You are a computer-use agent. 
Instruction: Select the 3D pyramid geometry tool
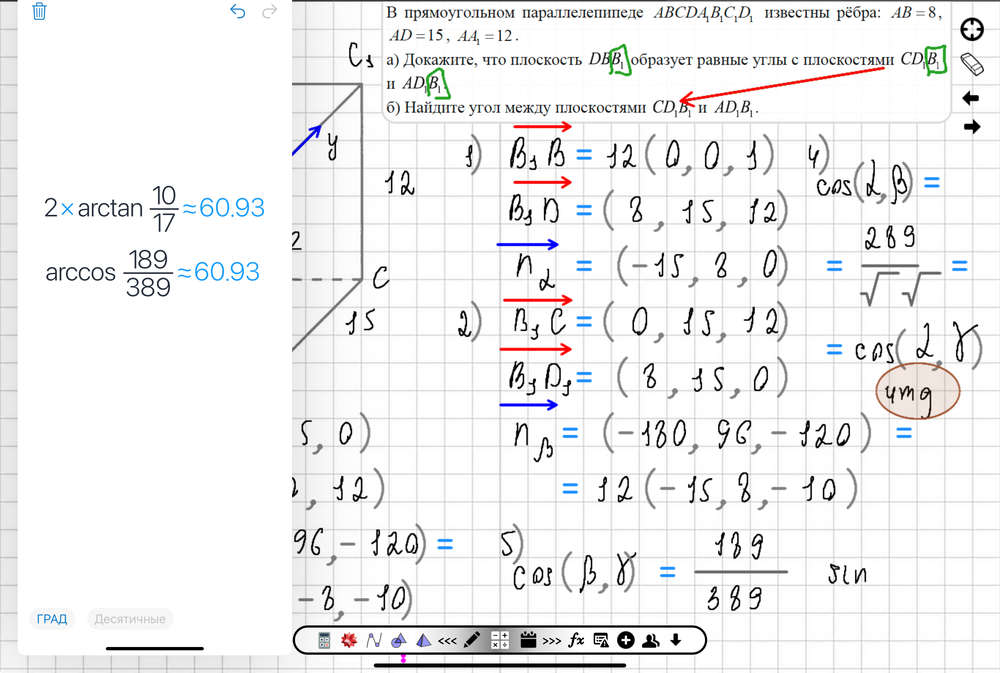pos(423,640)
